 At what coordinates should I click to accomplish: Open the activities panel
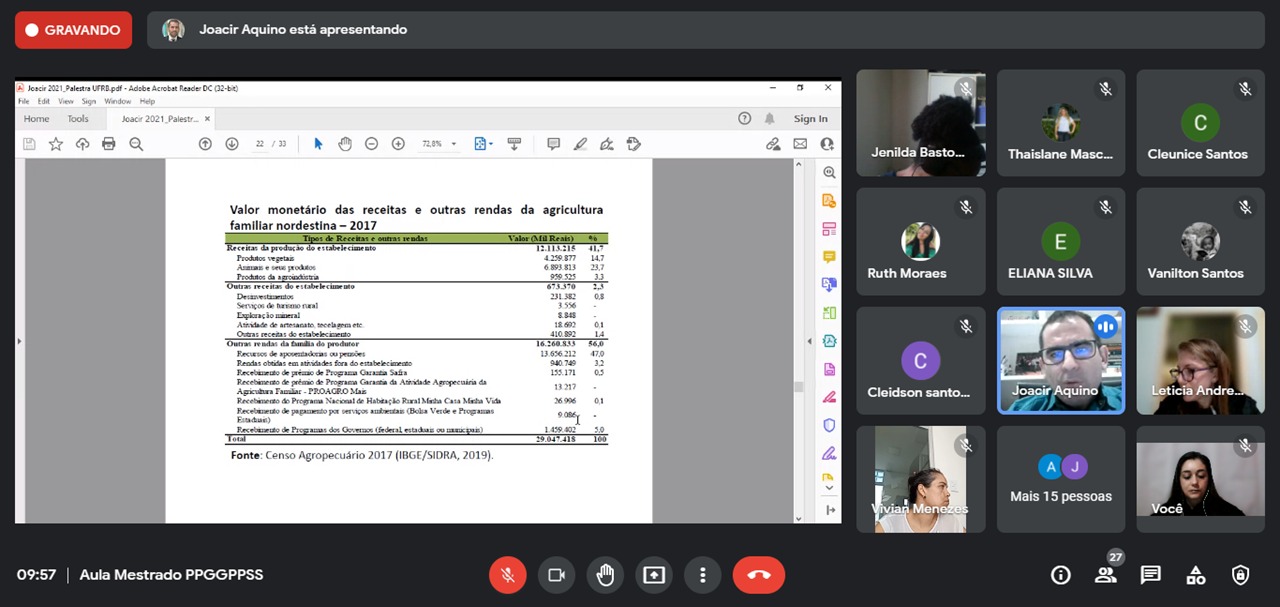pyautogui.click(x=1195, y=575)
